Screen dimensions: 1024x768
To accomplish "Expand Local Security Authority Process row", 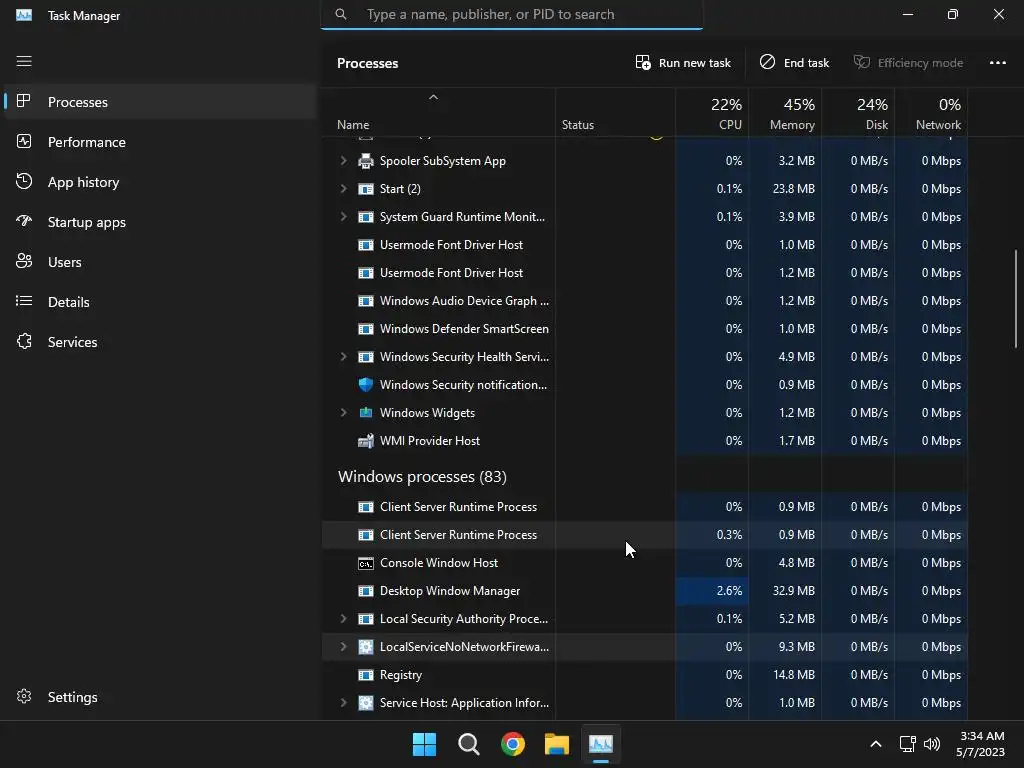I will click(344, 618).
